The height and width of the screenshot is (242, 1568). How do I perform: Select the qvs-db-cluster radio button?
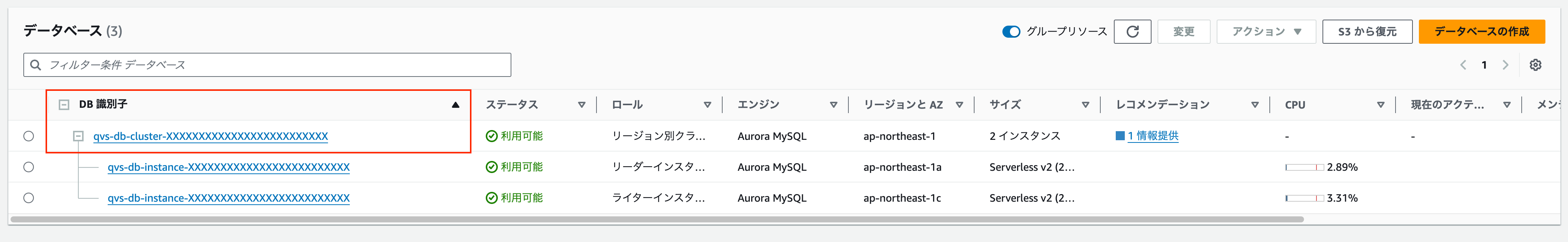29,136
